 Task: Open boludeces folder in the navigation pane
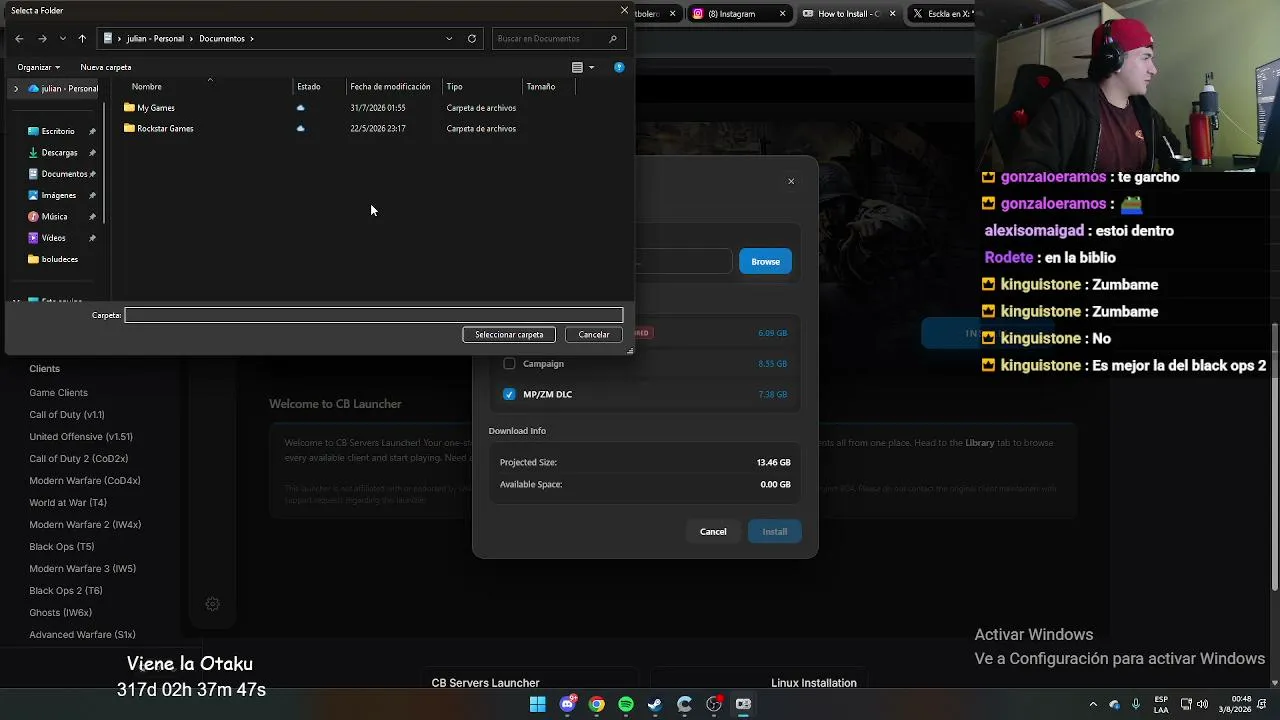coord(59,259)
